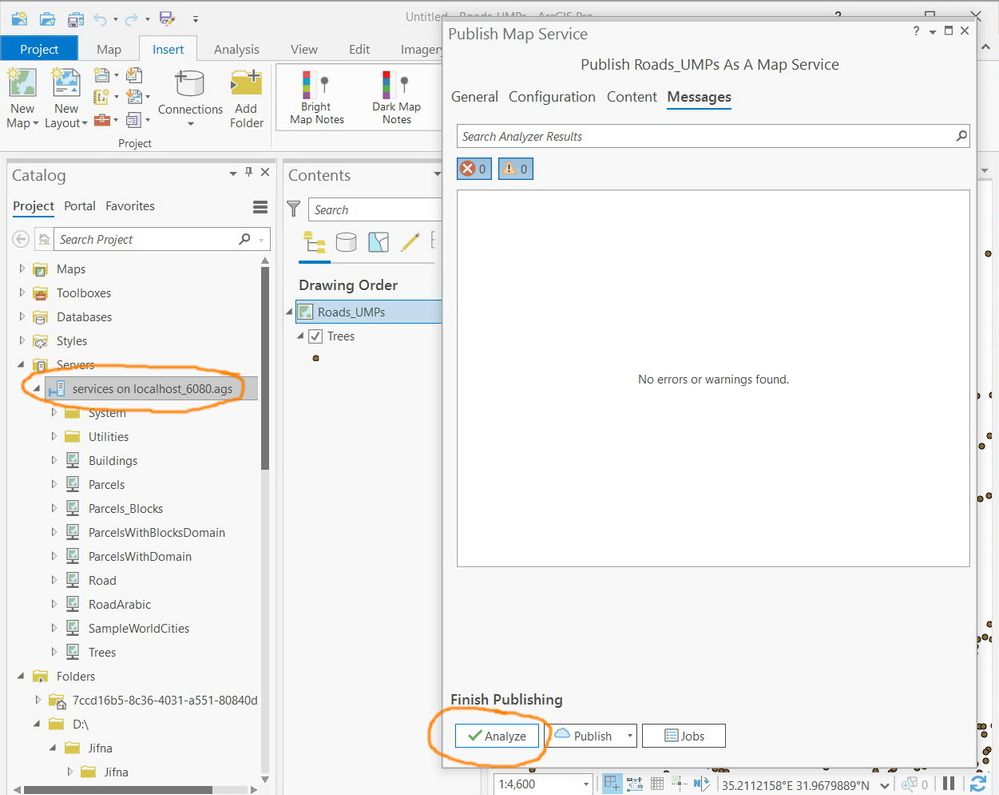Open the Project ribbon tab
The image size is (999, 795).
(39, 49)
